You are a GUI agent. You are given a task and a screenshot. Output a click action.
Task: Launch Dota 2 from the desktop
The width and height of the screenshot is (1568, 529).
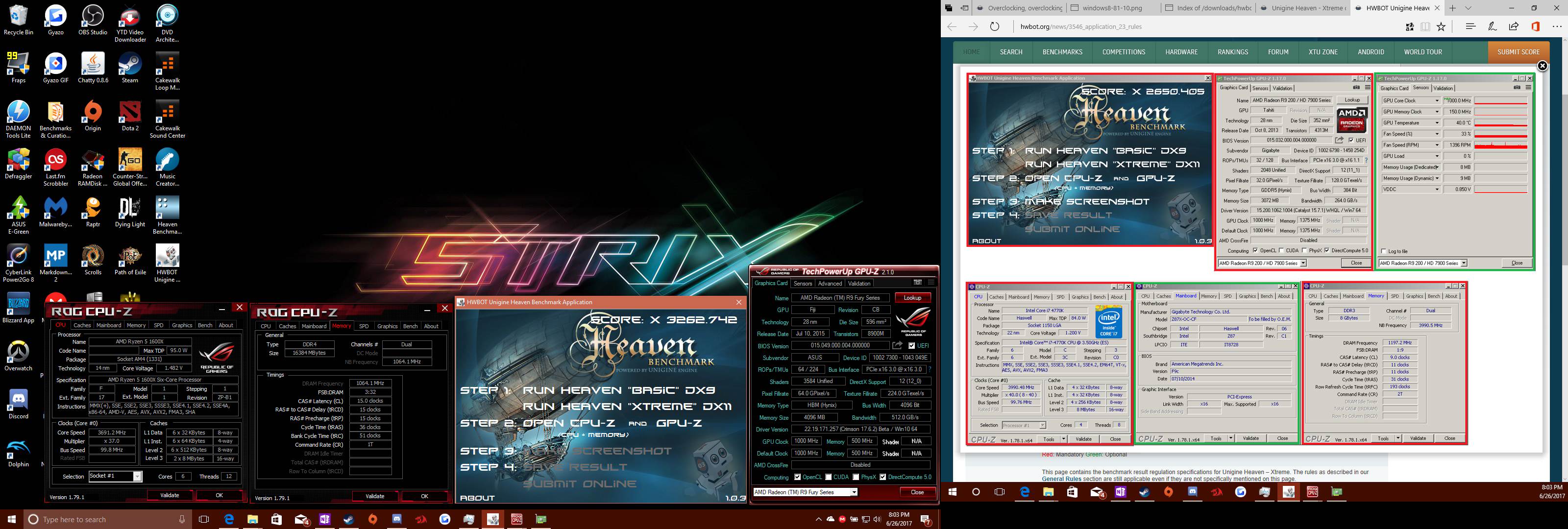point(130,116)
